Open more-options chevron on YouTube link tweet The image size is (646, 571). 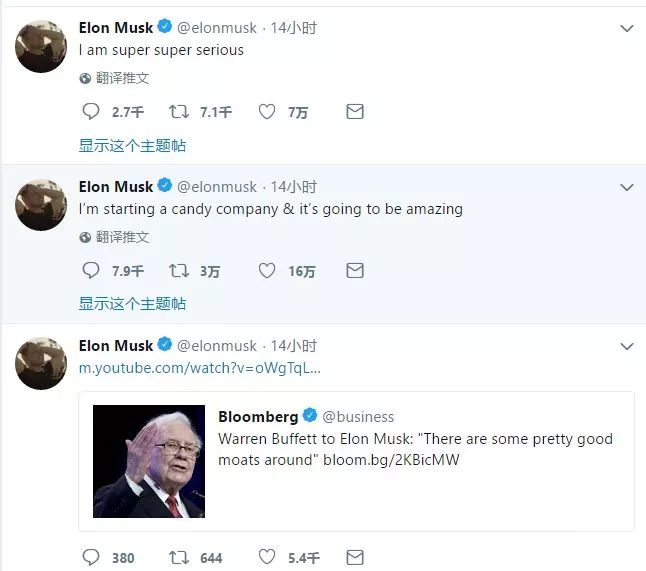point(627,346)
